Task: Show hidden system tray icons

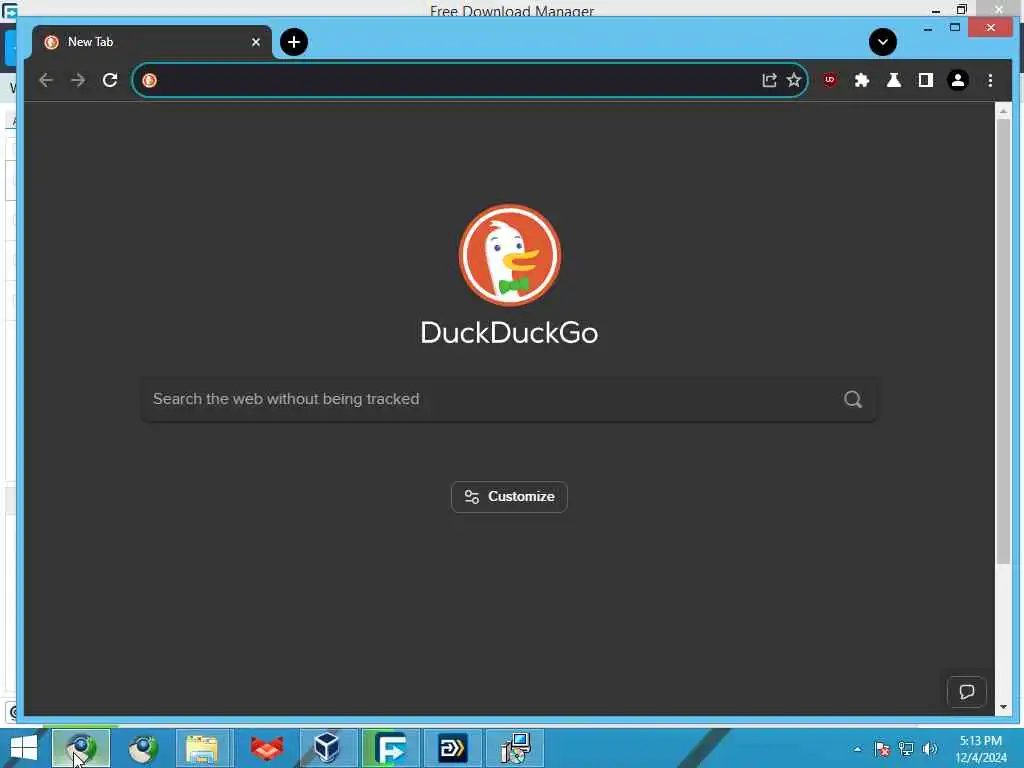Action: (857, 749)
